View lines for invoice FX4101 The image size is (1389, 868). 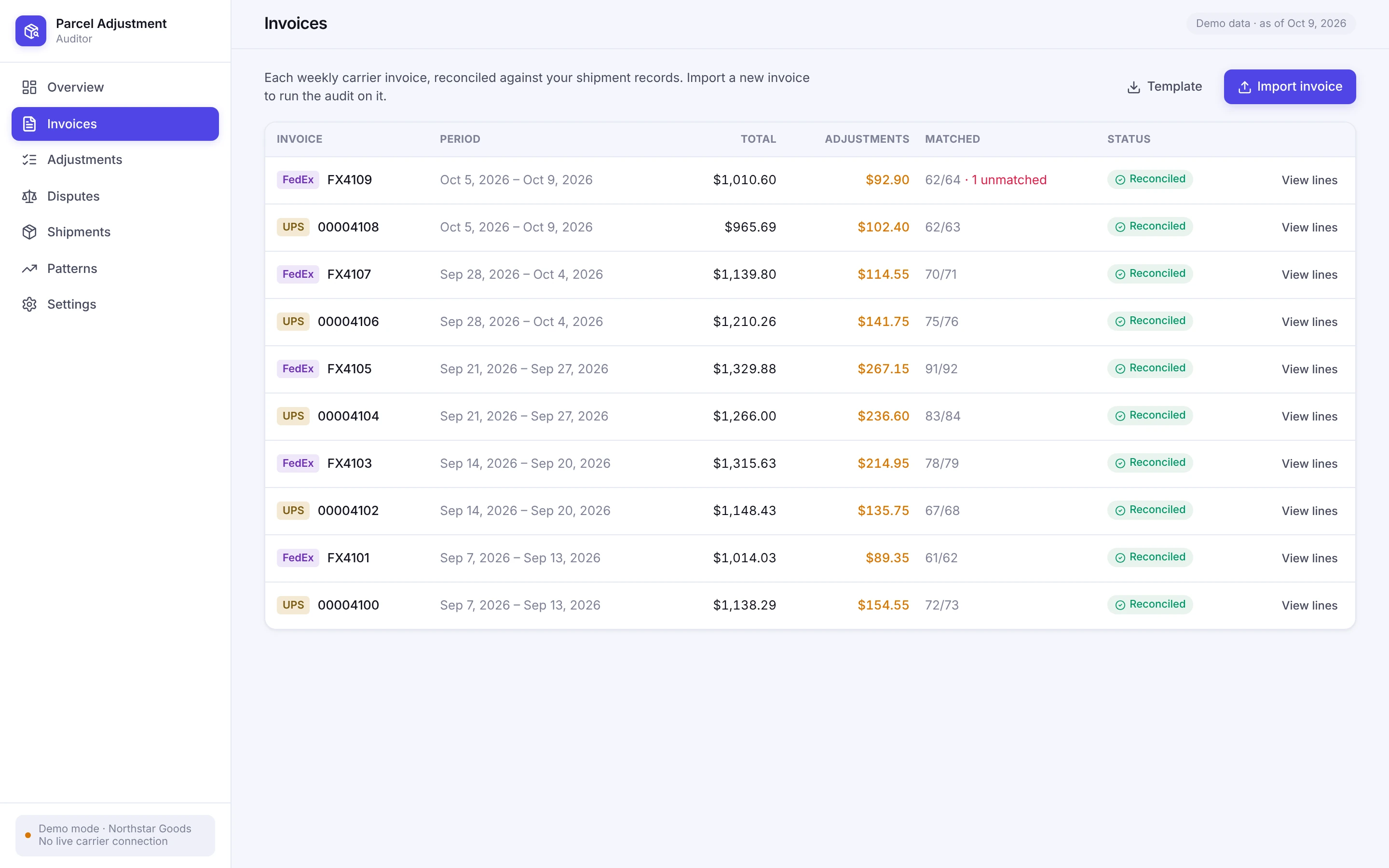click(1309, 558)
